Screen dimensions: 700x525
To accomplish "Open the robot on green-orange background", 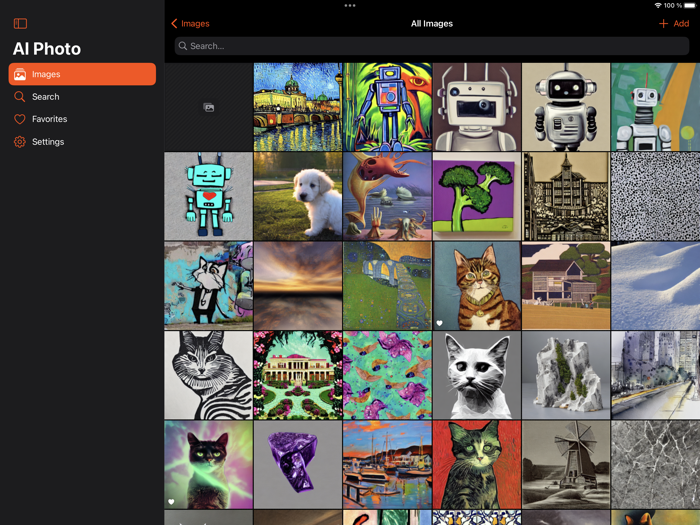I will [656, 107].
